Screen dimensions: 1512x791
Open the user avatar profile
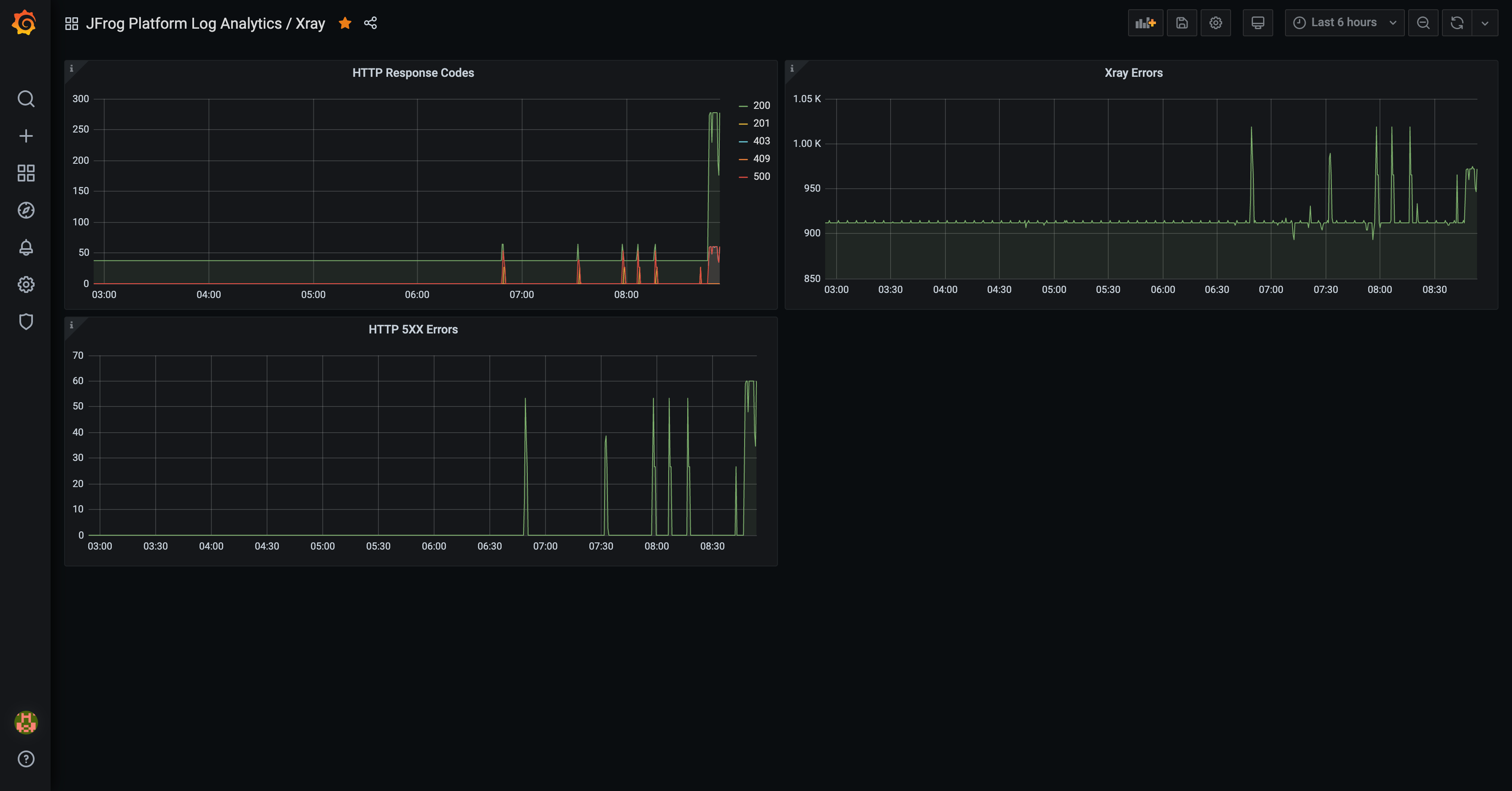tap(26, 722)
